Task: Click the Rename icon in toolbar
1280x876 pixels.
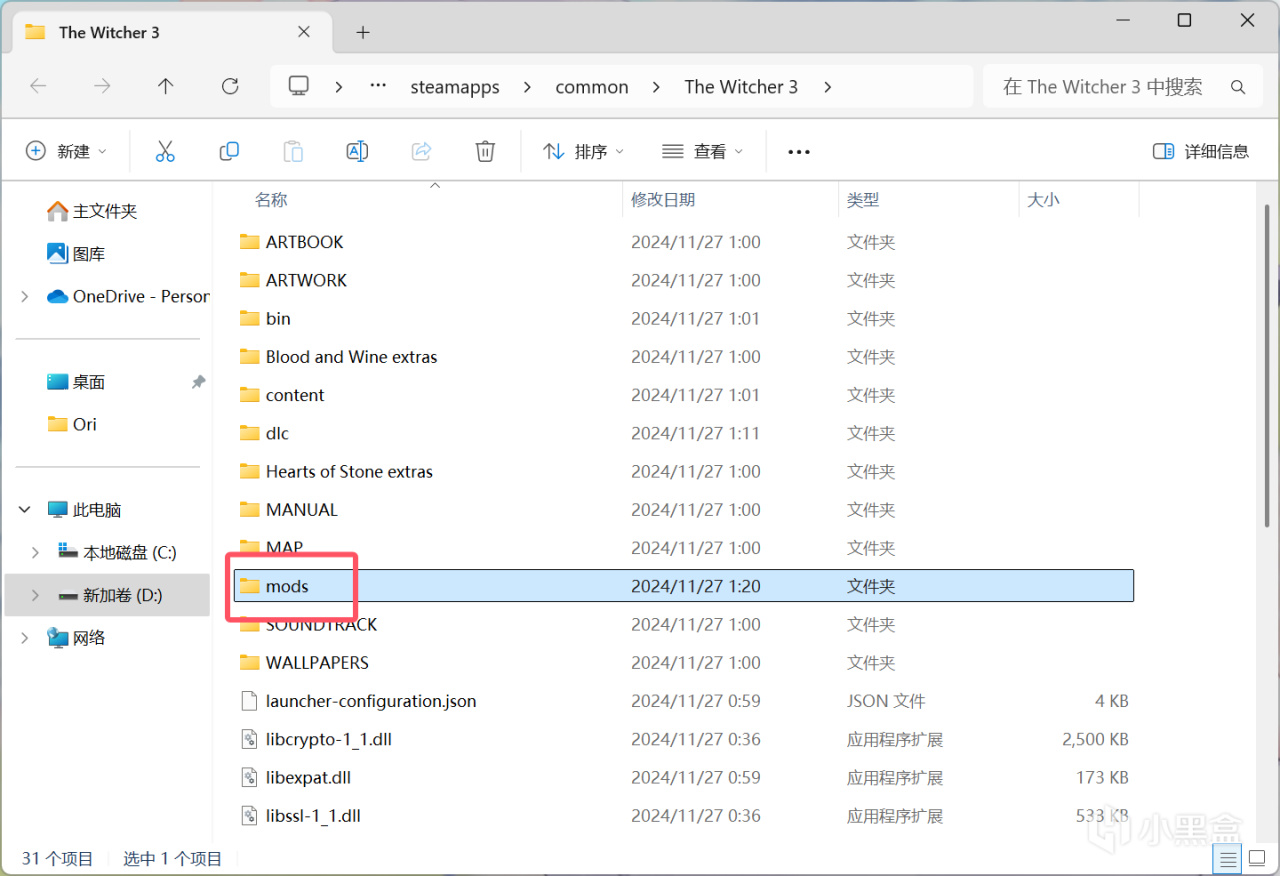Action: 357,151
